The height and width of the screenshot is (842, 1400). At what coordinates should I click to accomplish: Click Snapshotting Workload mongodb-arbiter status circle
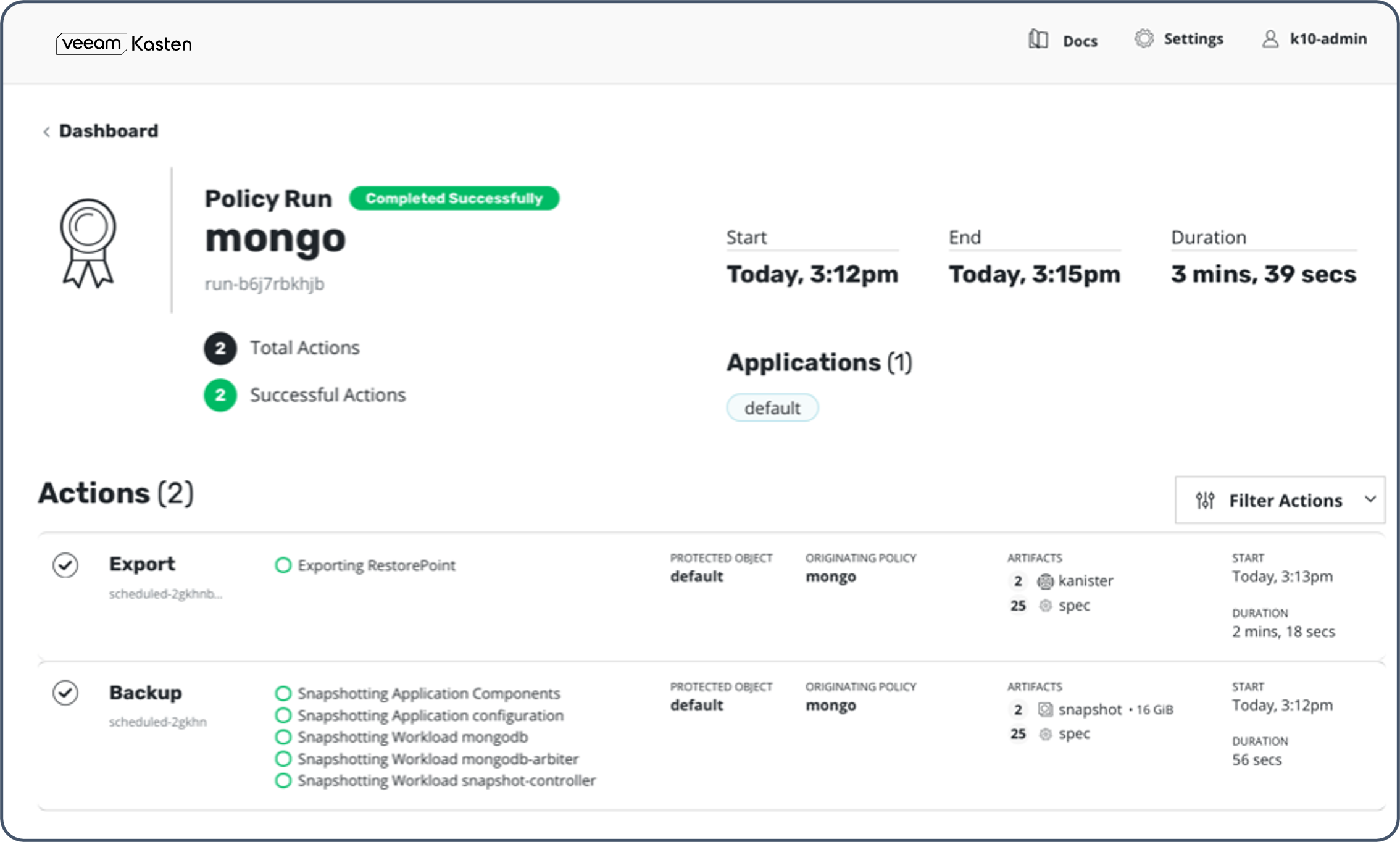point(283,758)
